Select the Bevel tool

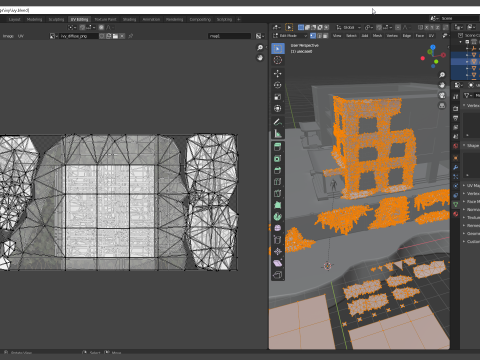[278, 170]
